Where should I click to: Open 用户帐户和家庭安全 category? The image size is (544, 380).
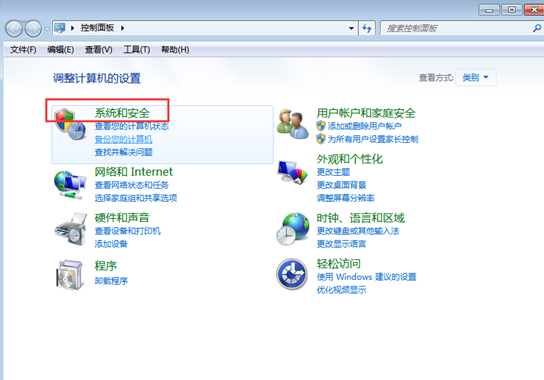[x=366, y=113]
